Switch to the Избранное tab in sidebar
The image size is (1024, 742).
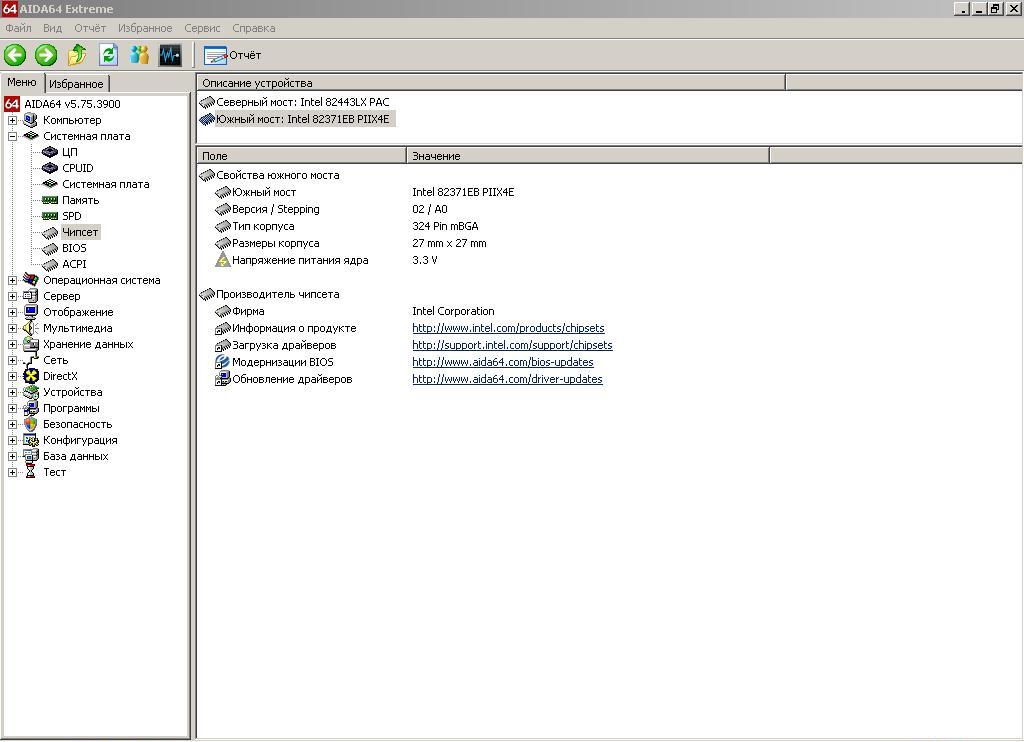coord(76,84)
